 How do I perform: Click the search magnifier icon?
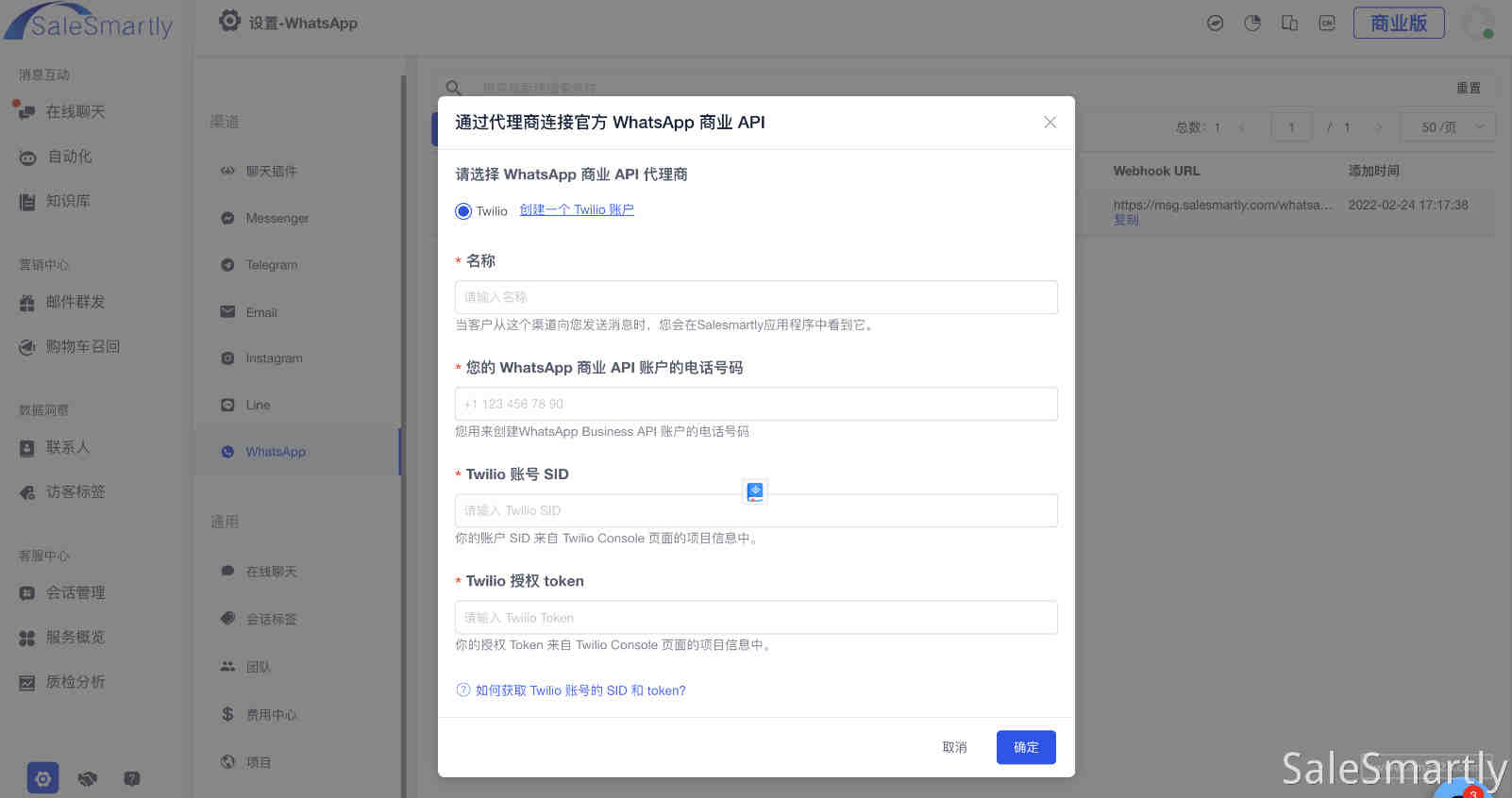click(453, 88)
